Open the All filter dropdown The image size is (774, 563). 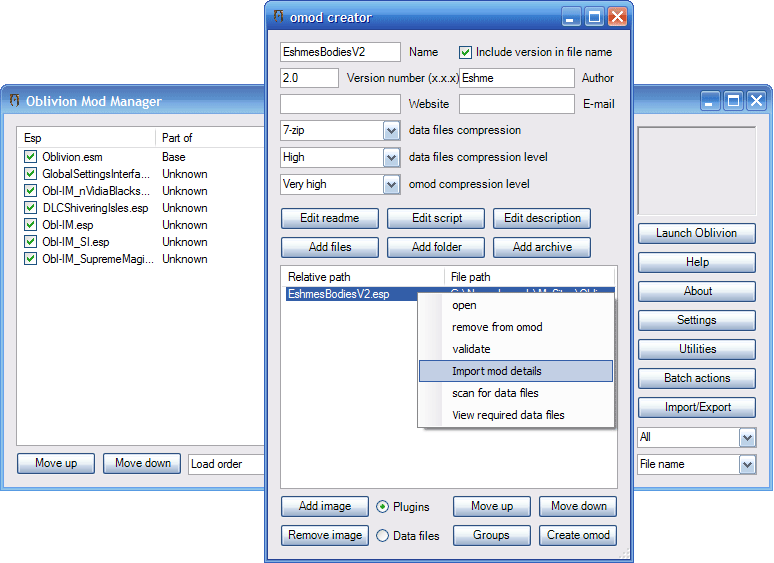pyautogui.click(x=747, y=438)
